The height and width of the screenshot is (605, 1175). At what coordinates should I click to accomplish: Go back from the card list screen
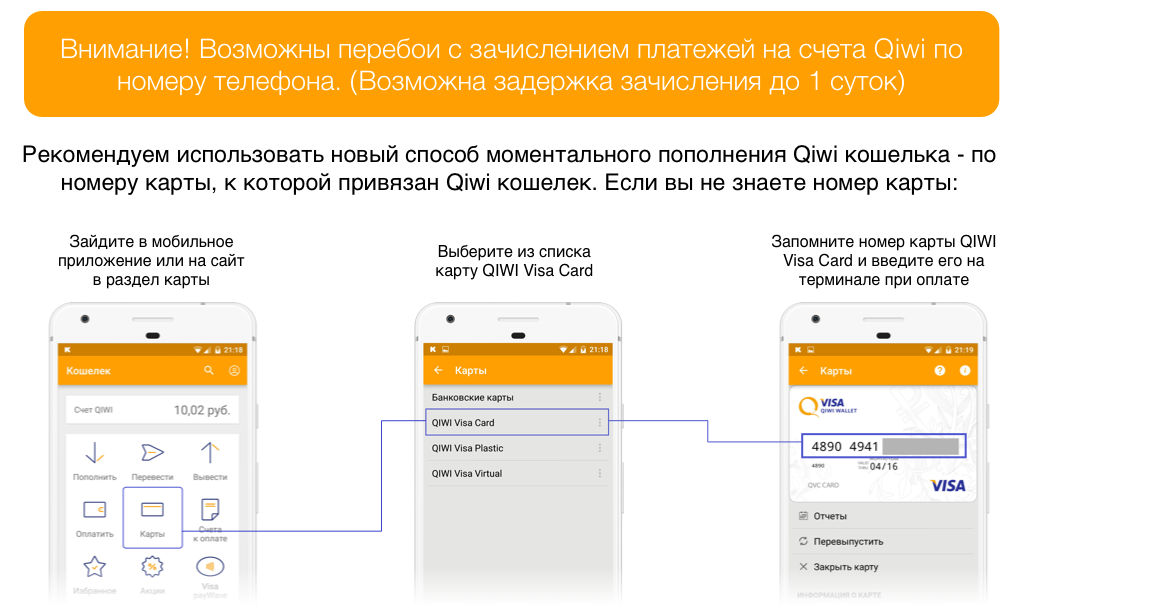437,371
